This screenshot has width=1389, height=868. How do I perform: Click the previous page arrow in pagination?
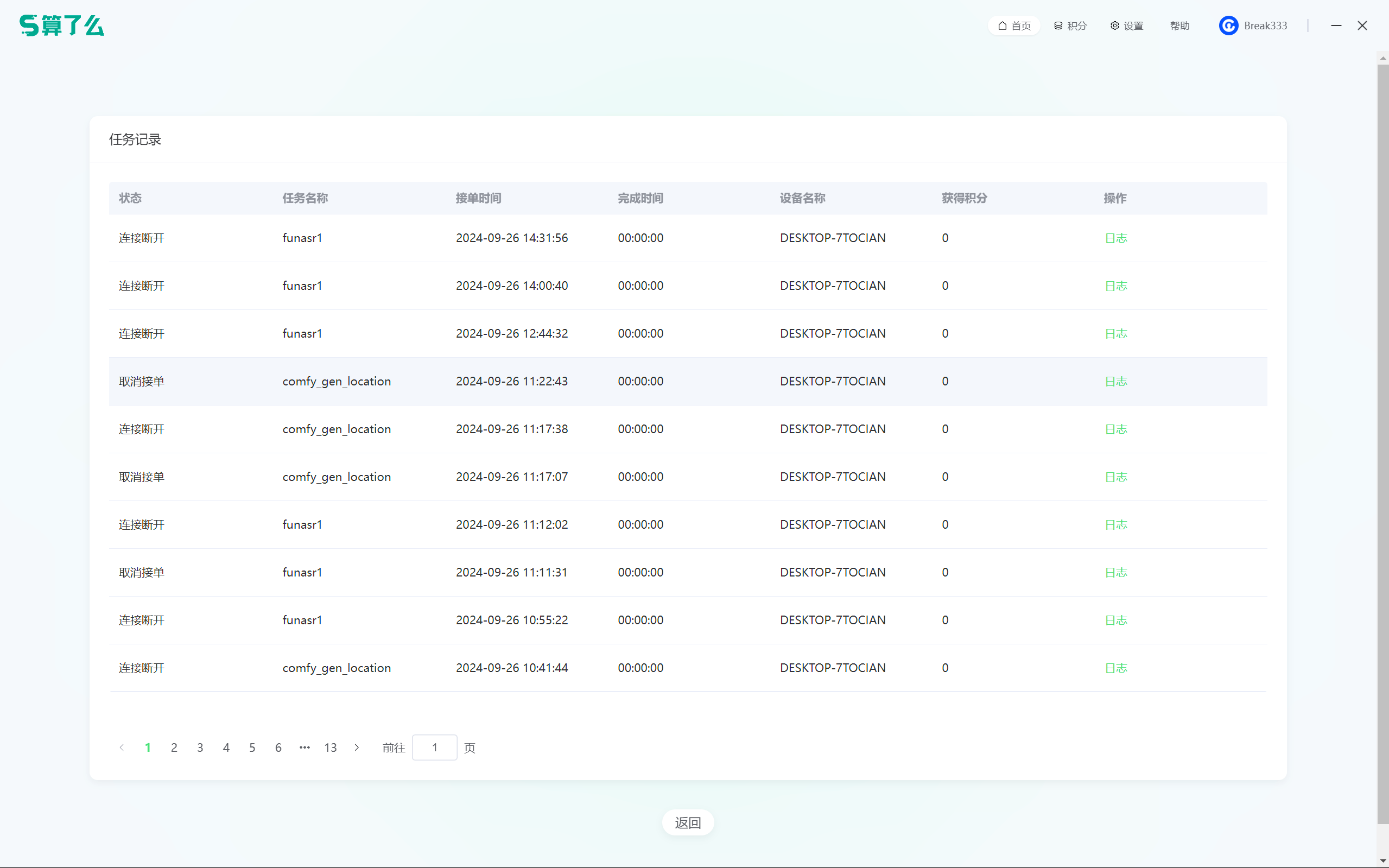coord(122,747)
